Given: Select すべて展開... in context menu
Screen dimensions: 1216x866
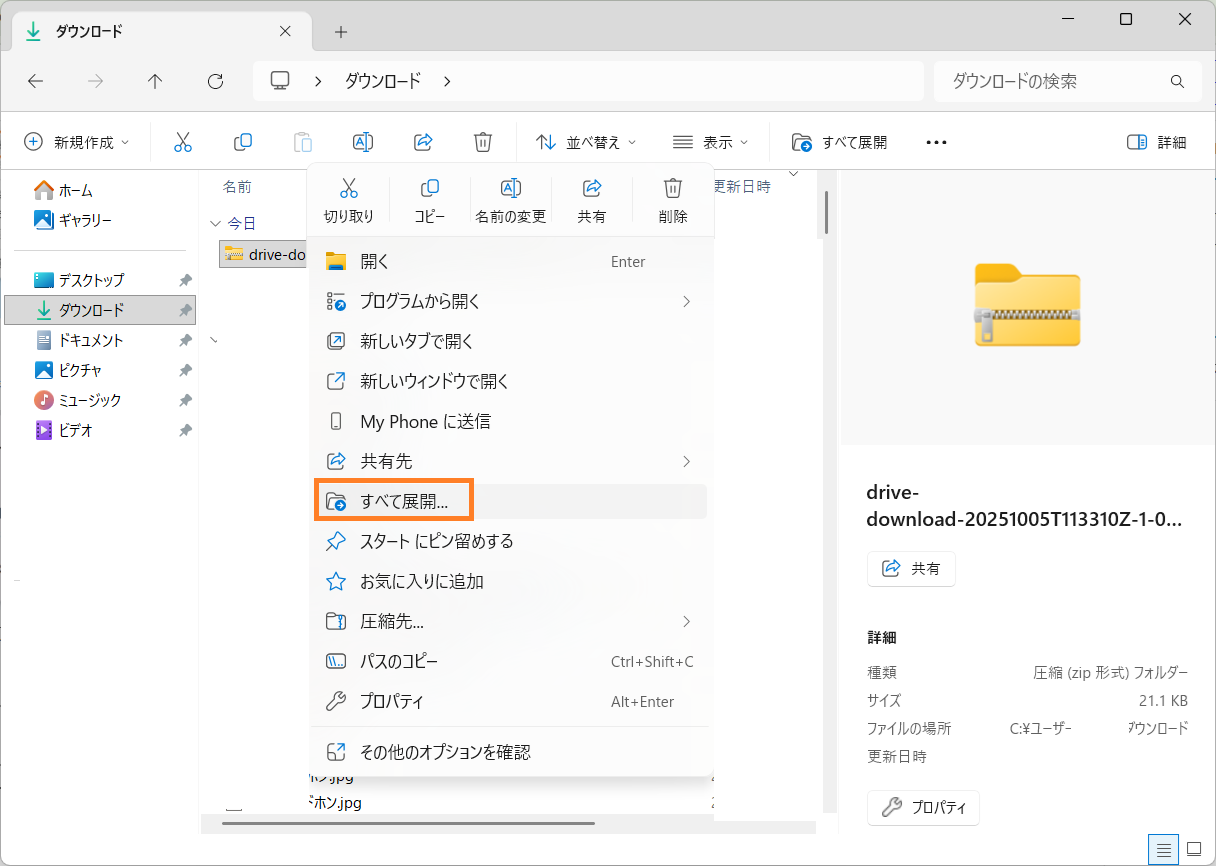Looking at the screenshot, I should (x=404, y=502).
